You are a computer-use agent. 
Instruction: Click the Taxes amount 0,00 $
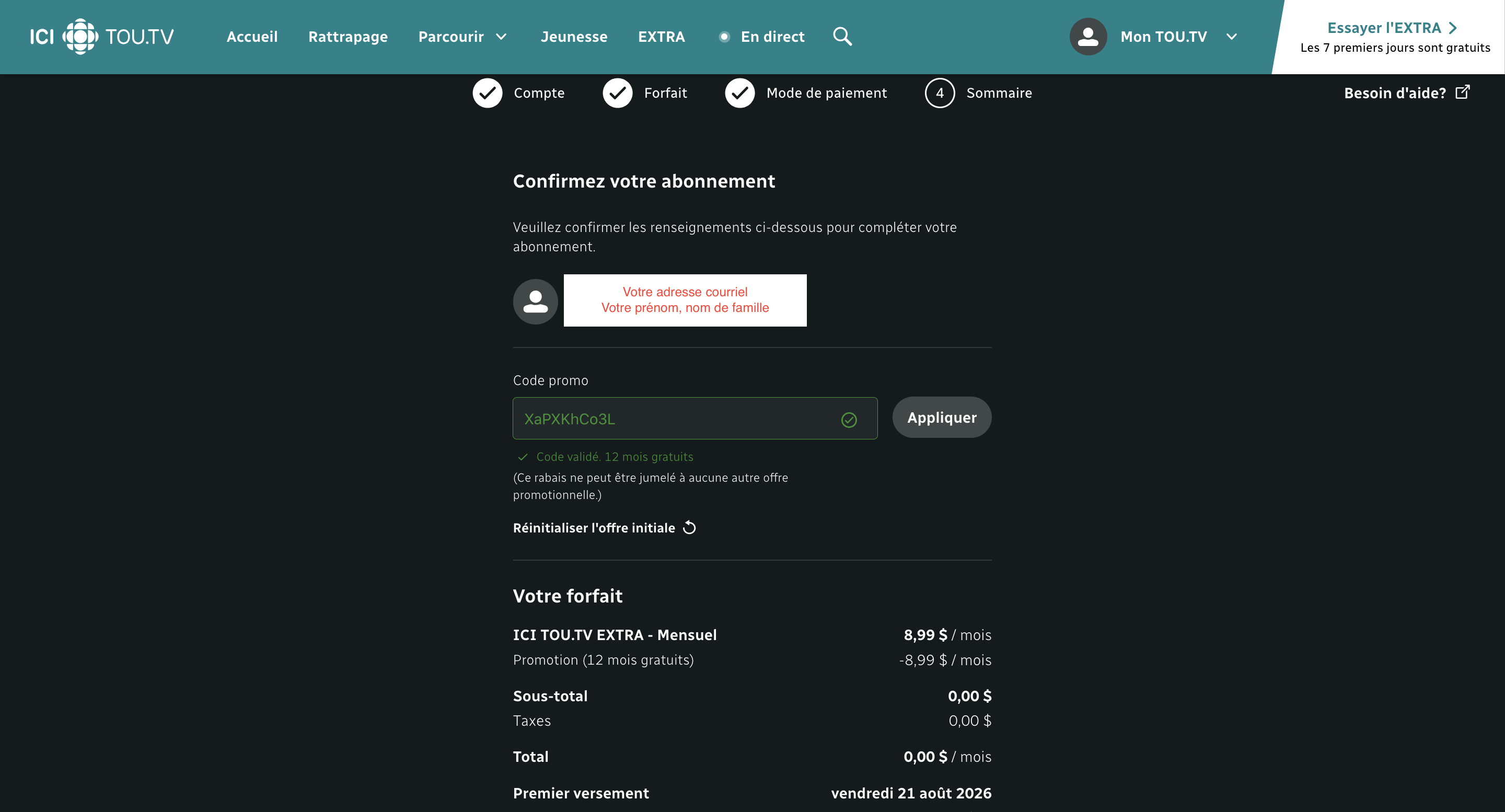tap(970, 721)
